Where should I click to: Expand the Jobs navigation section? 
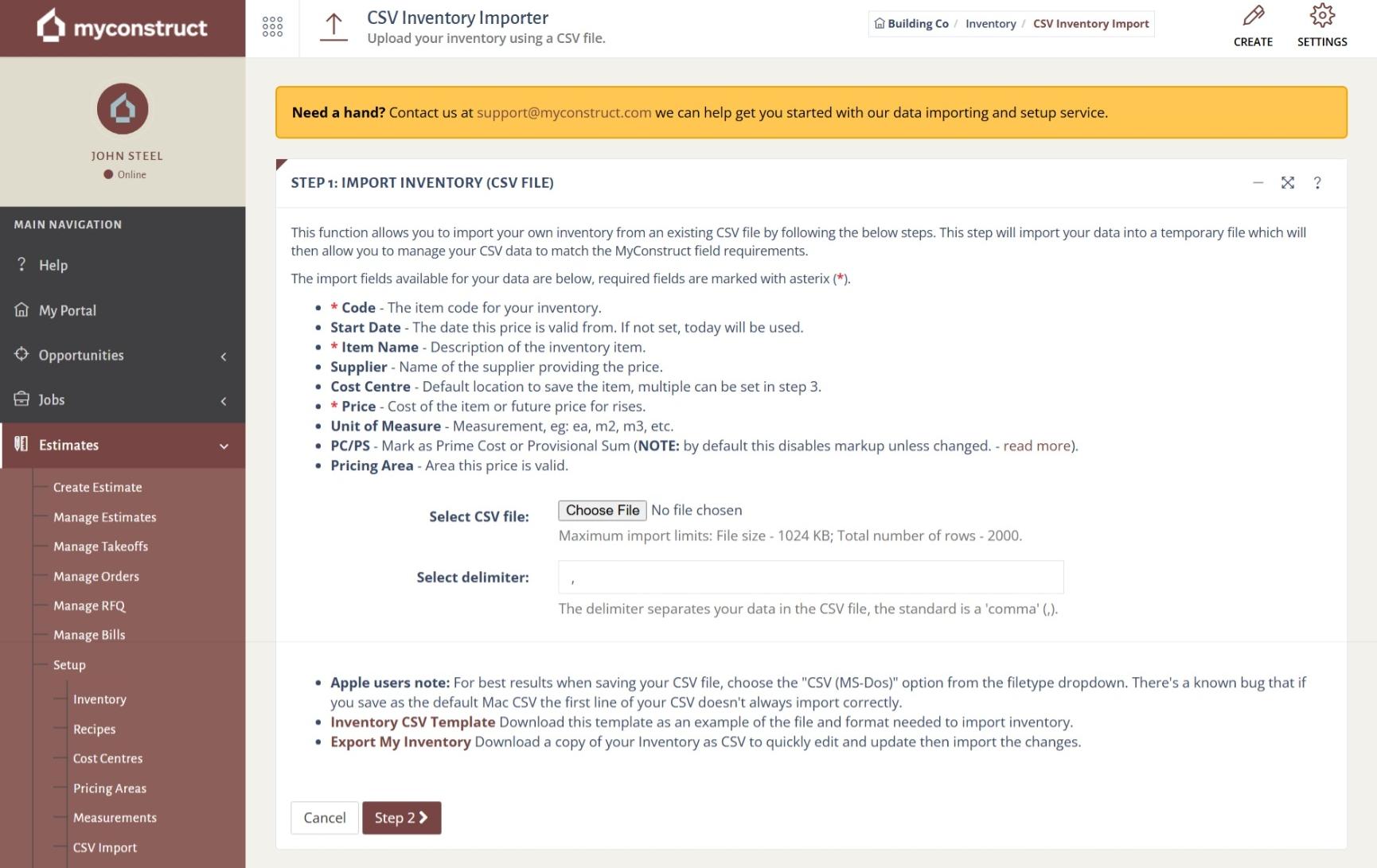[x=123, y=400]
